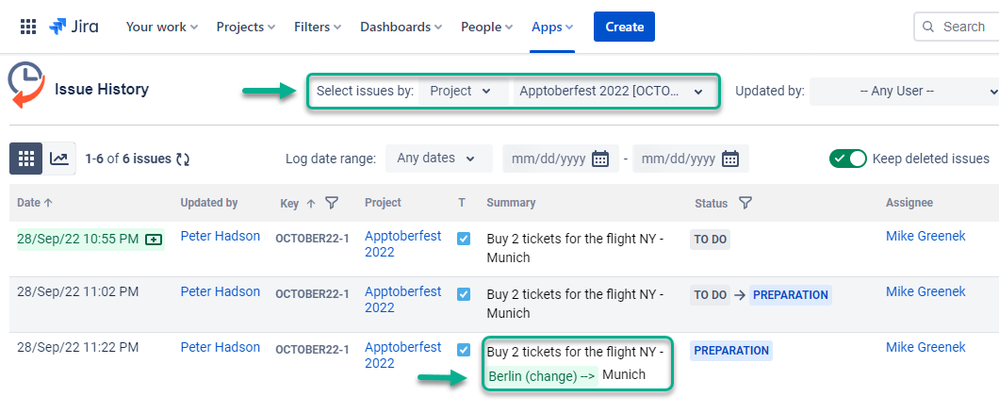The width and height of the screenshot is (999, 416).
Task: Open the Filters menu
Action: tap(318, 27)
